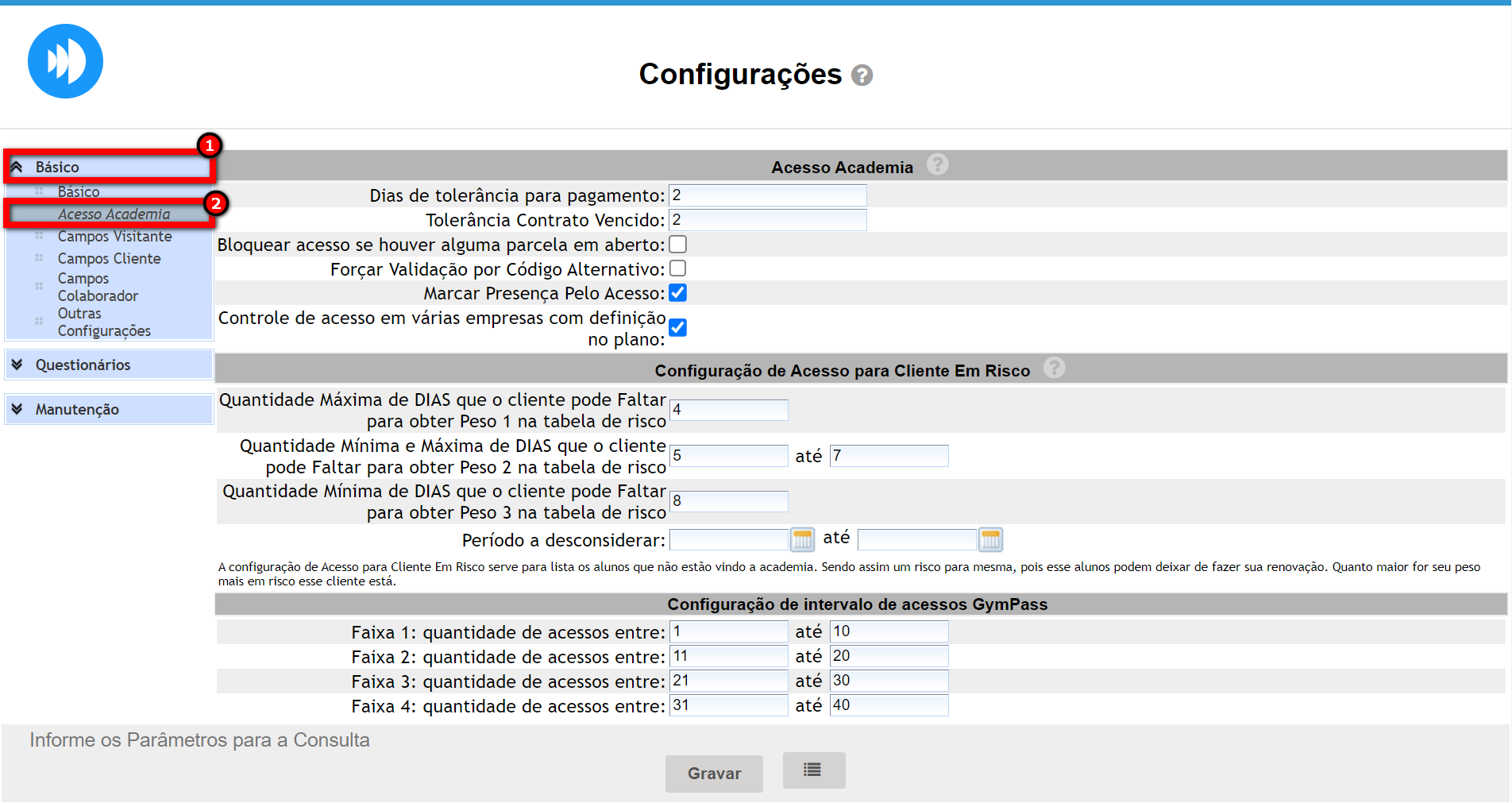Screen dimensions: 1512x803
Task: Click the blue fast-forward logo icon
Action: [65, 61]
